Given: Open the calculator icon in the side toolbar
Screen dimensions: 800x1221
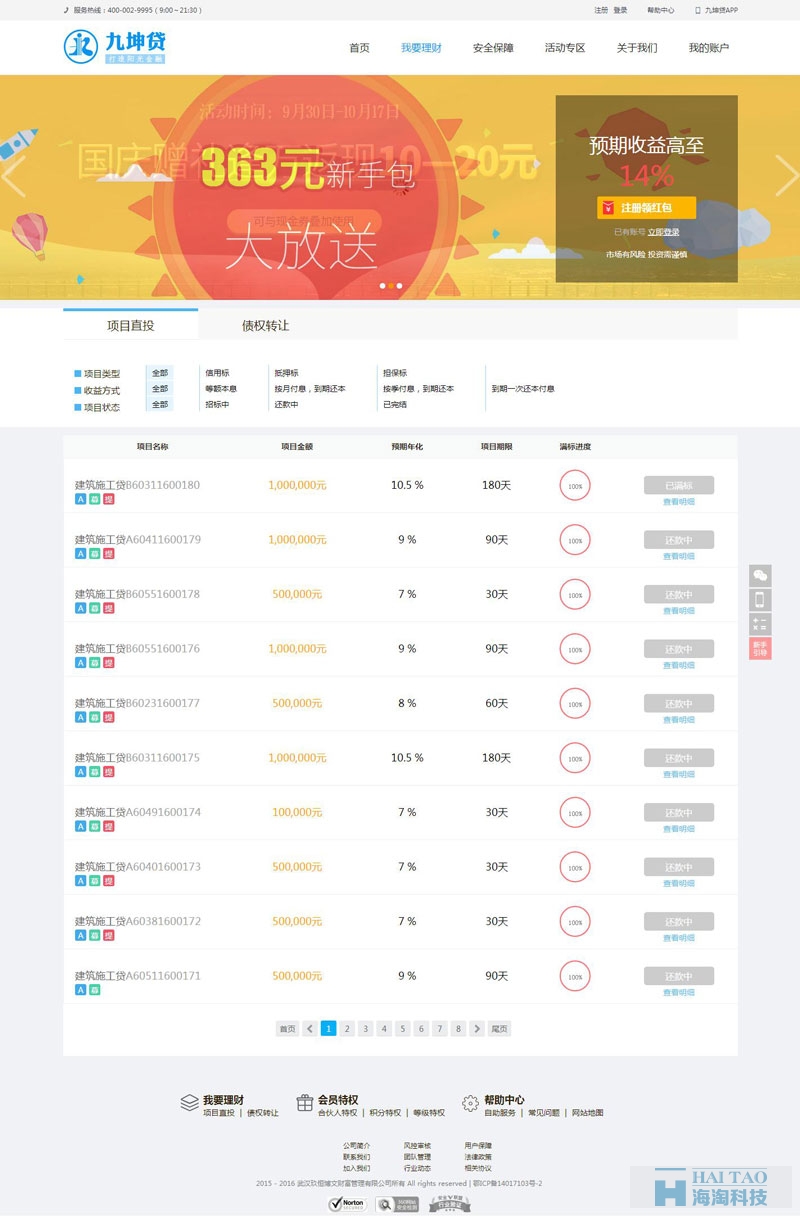Looking at the screenshot, I should pos(760,624).
